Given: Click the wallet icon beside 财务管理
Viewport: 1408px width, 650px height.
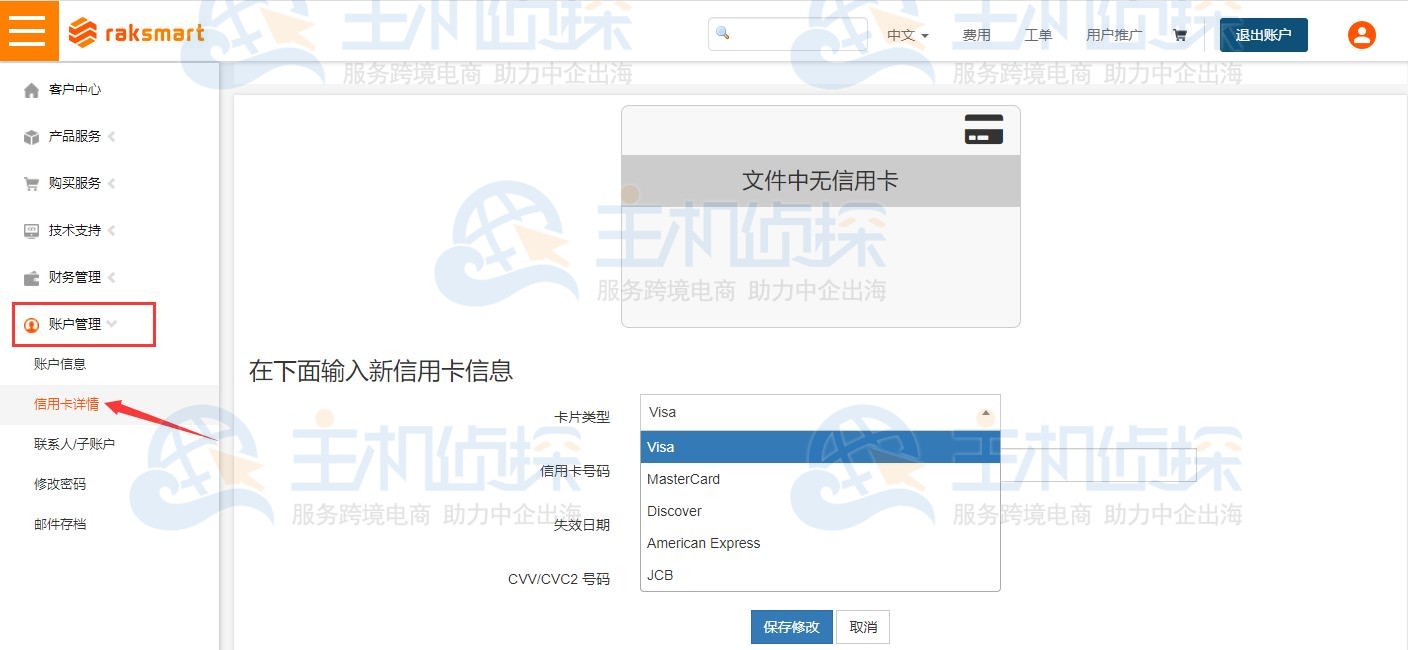Looking at the screenshot, I should tap(31, 278).
